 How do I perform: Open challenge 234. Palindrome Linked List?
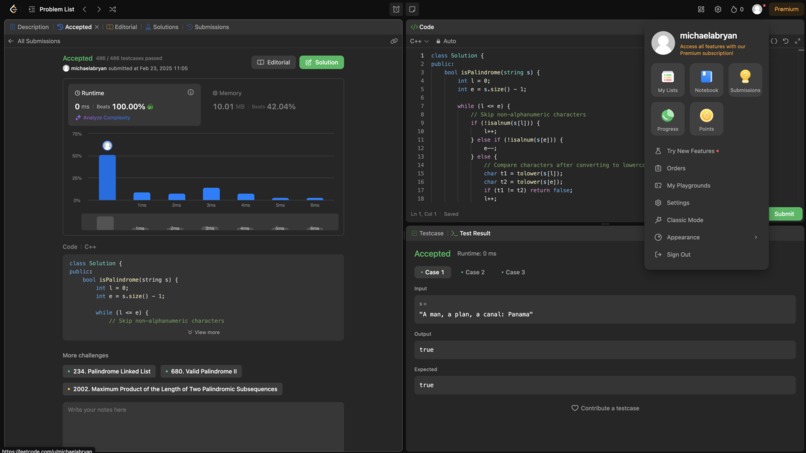pyautogui.click(x=108, y=371)
